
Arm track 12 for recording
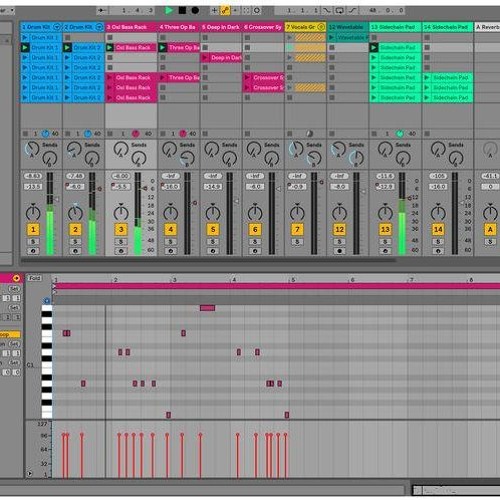tap(339, 251)
